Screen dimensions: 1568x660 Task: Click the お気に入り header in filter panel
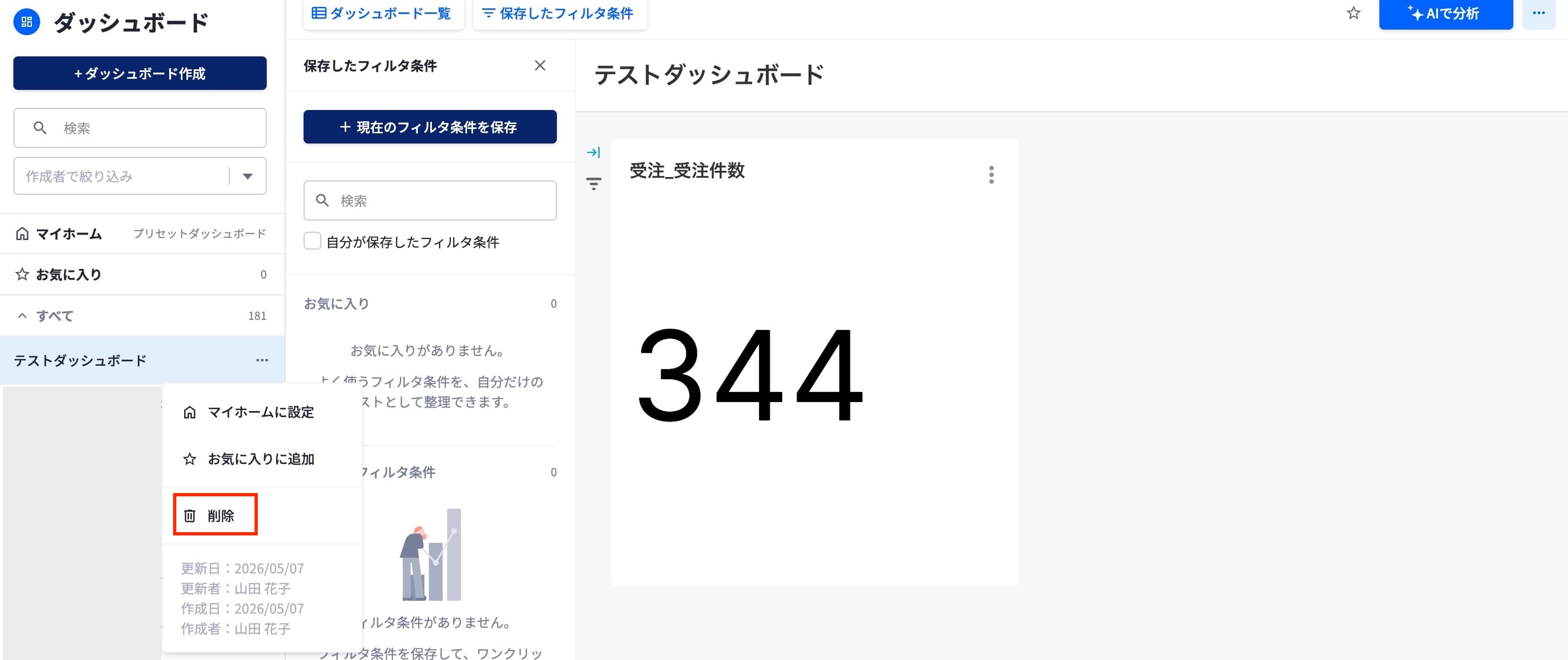(336, 303)
